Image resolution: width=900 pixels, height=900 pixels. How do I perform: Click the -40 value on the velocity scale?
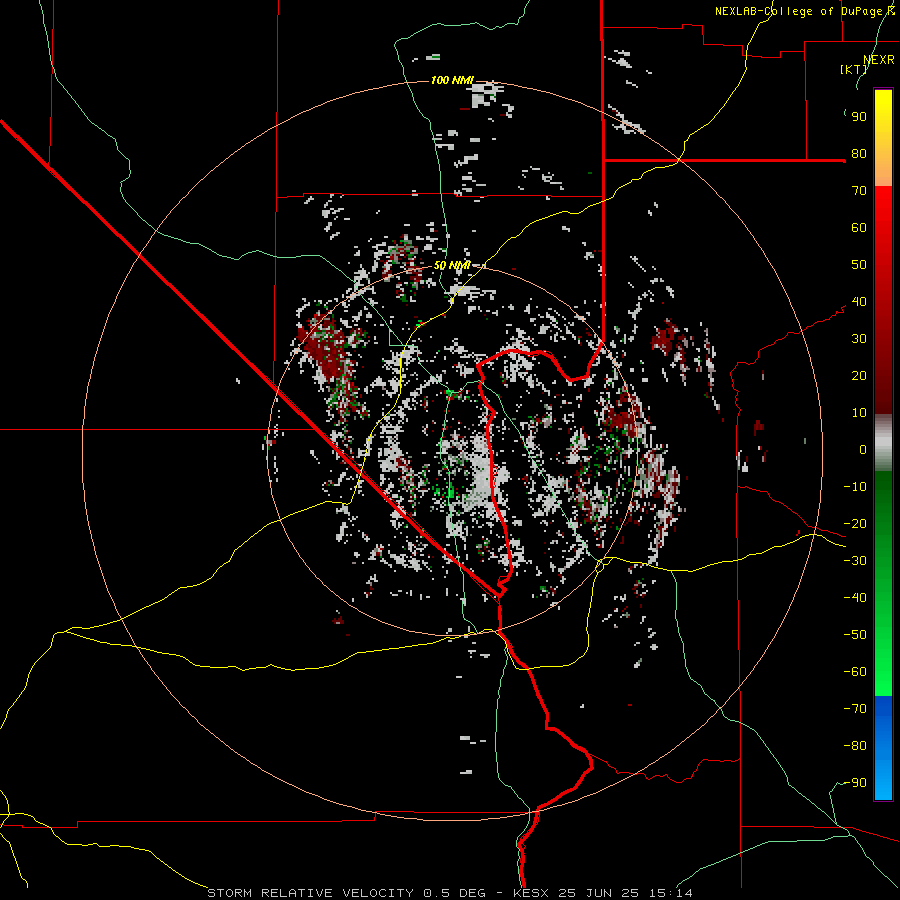[x=855, y=598]
